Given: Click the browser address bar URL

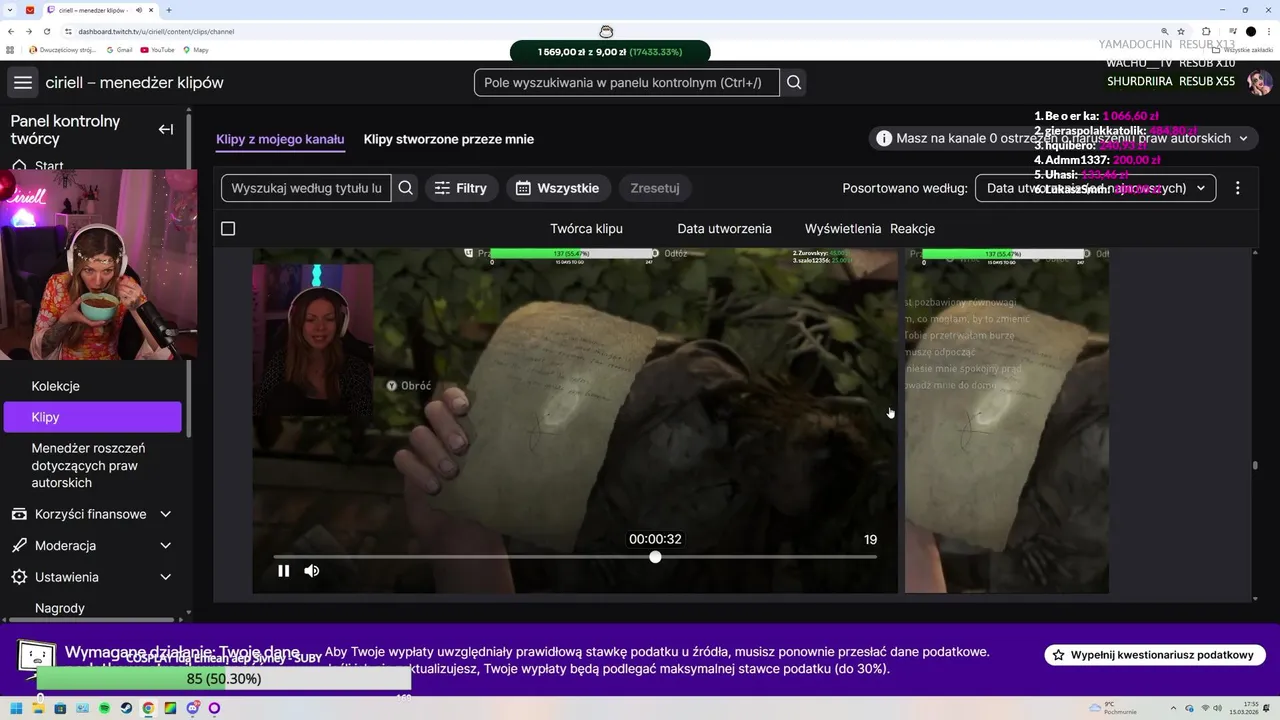Looking at the screenshot, I should click(156, 31).
